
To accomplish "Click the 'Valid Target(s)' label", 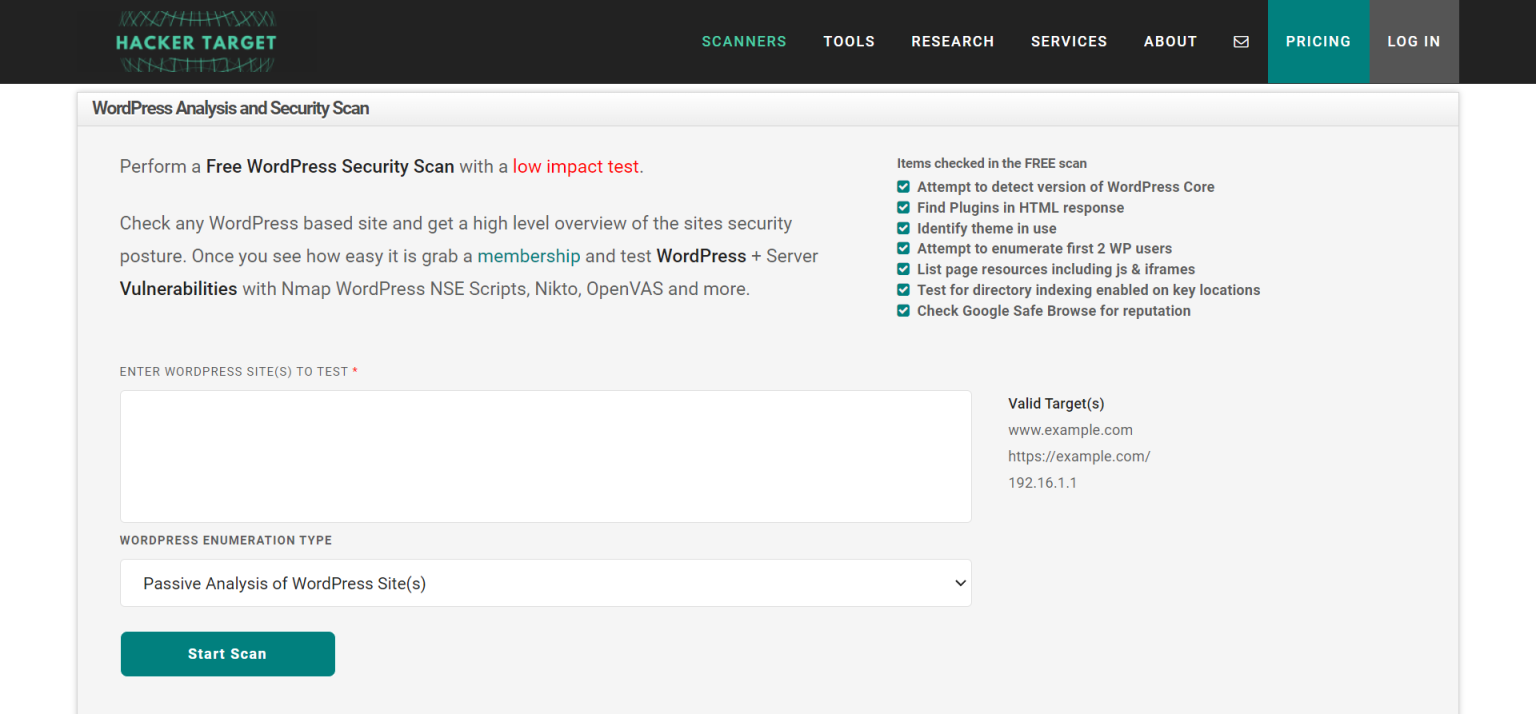I will (1056, 404).
